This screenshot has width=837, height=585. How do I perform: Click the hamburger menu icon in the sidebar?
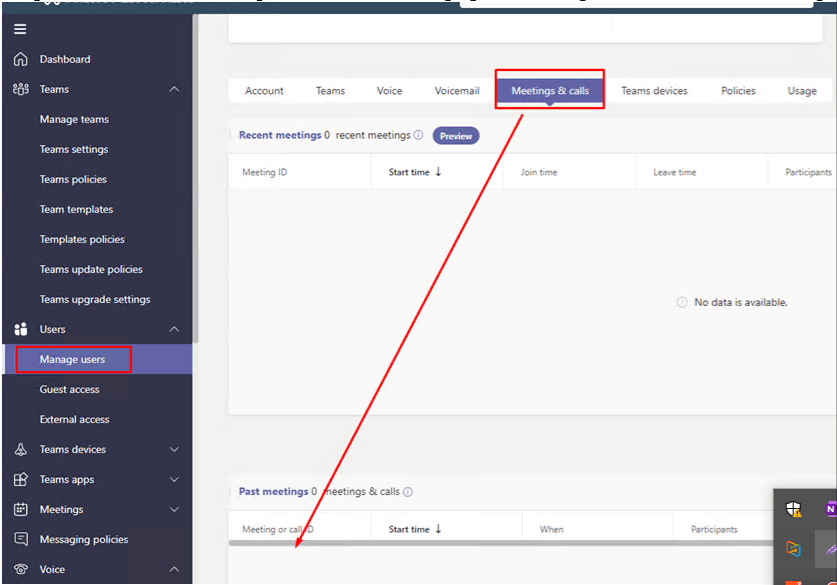20,29
